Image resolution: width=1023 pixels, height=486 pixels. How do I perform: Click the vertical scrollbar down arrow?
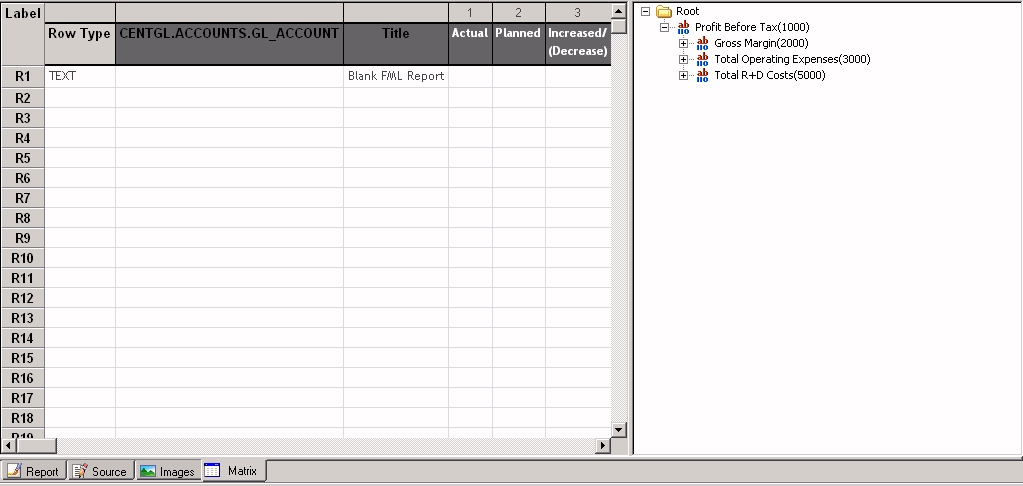619,429
